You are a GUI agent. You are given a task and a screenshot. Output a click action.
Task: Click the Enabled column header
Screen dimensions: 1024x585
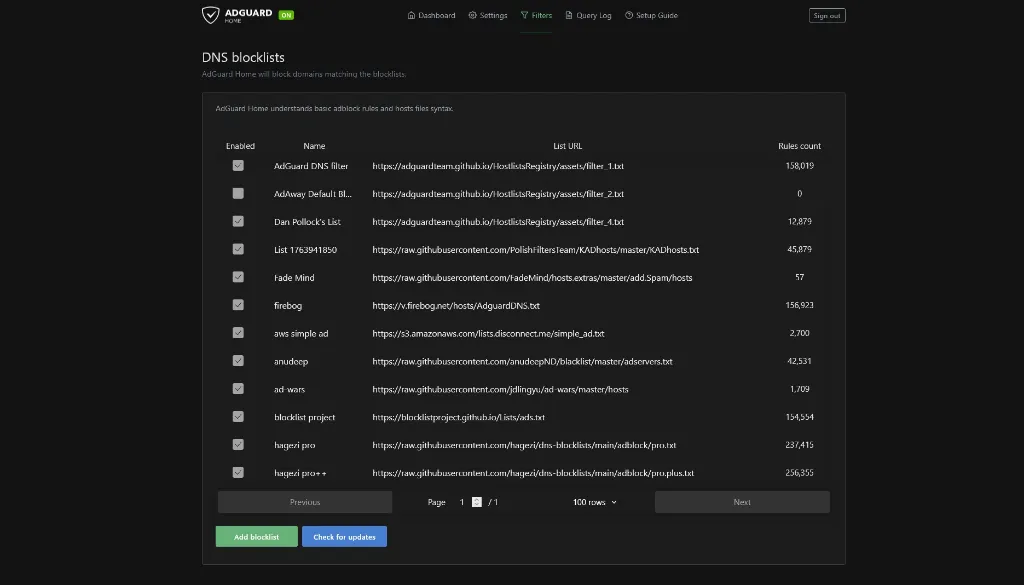tap(240, 146)
